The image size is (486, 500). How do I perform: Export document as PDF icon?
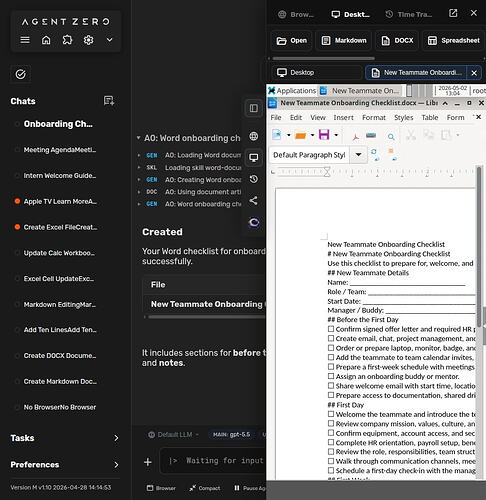[x=356, y=136]
